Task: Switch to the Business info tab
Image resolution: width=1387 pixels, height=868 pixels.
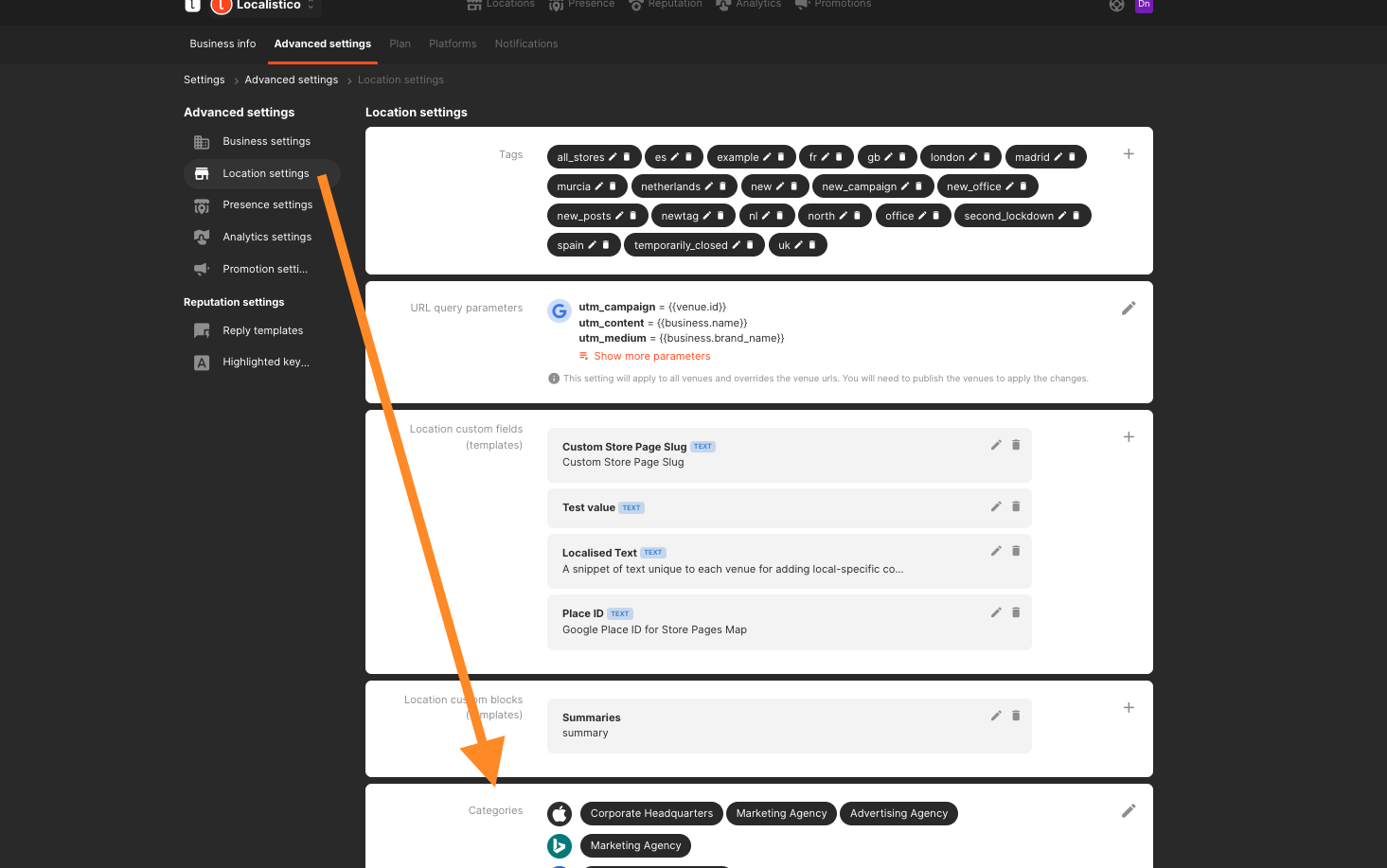Action: point(222,44)
